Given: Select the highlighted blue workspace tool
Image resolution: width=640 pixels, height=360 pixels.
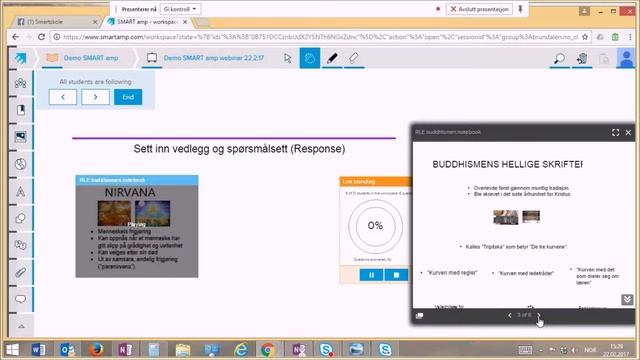Looking at the screenshot, I should pos(310,58).
